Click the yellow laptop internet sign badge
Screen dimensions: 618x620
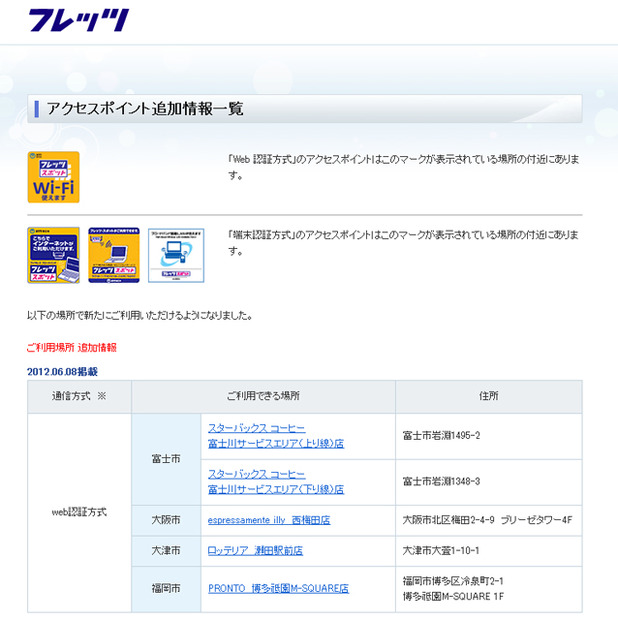pos(53,255)
